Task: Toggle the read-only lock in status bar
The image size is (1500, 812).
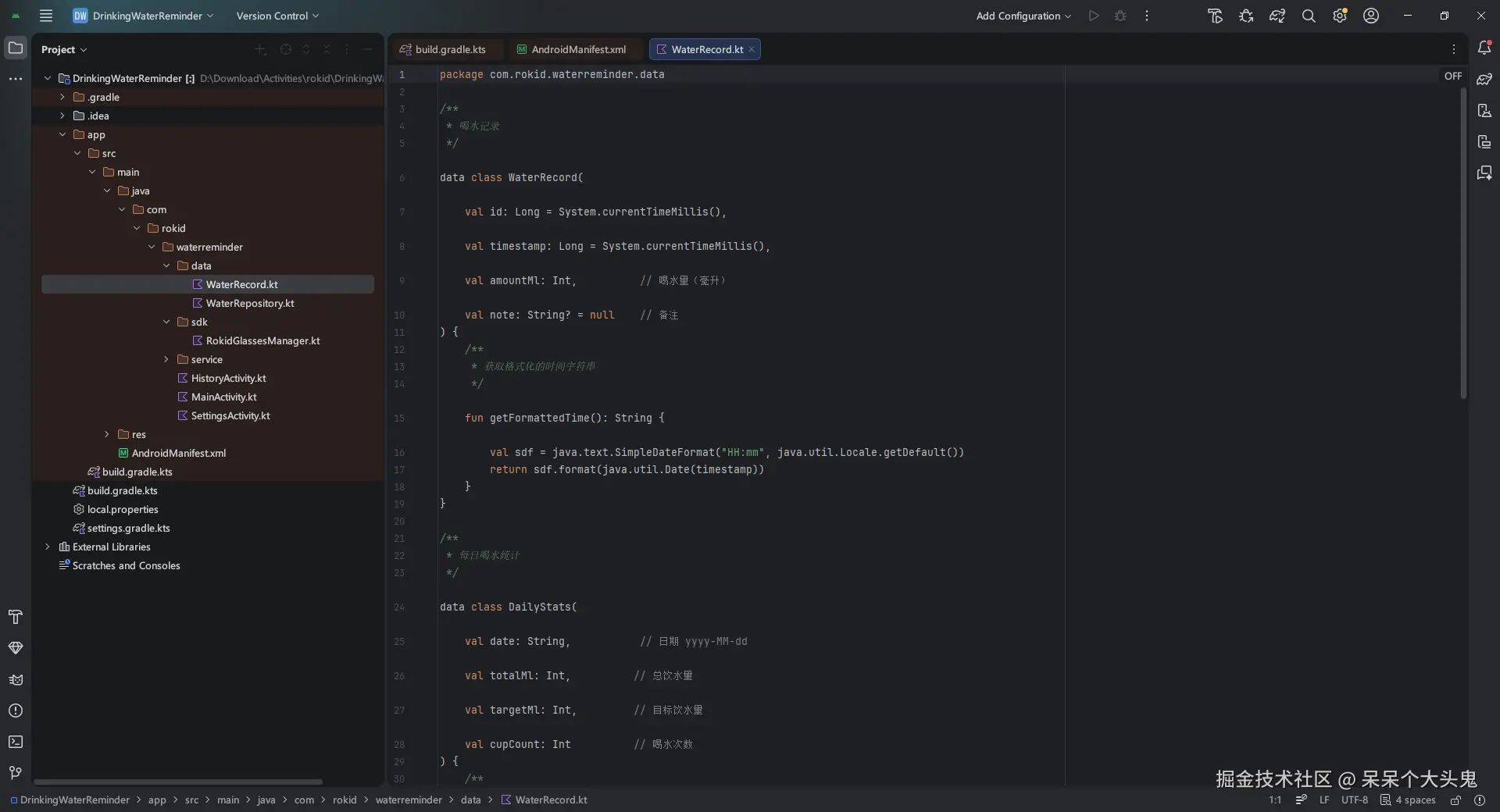Action: (x=1455, y=800)
